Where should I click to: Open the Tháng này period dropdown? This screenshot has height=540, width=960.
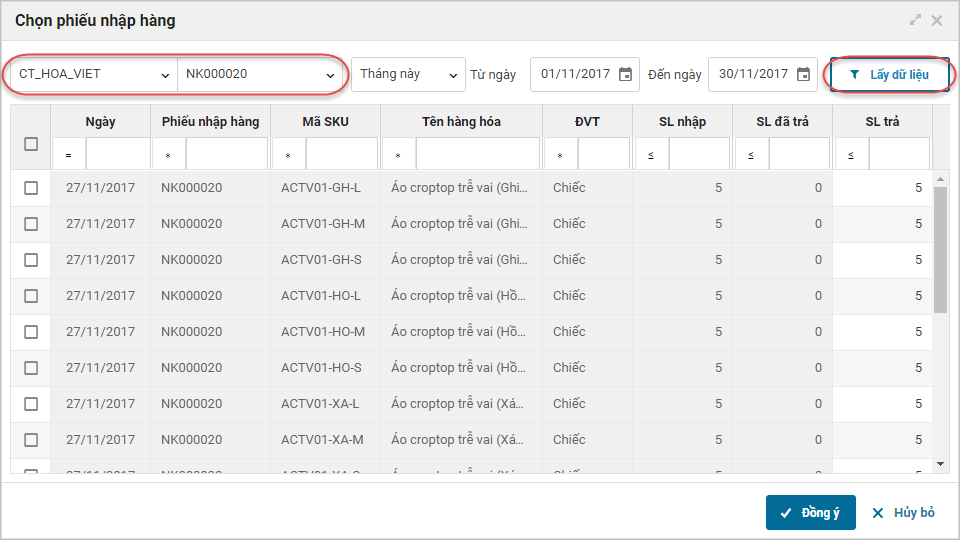[409, 74]
